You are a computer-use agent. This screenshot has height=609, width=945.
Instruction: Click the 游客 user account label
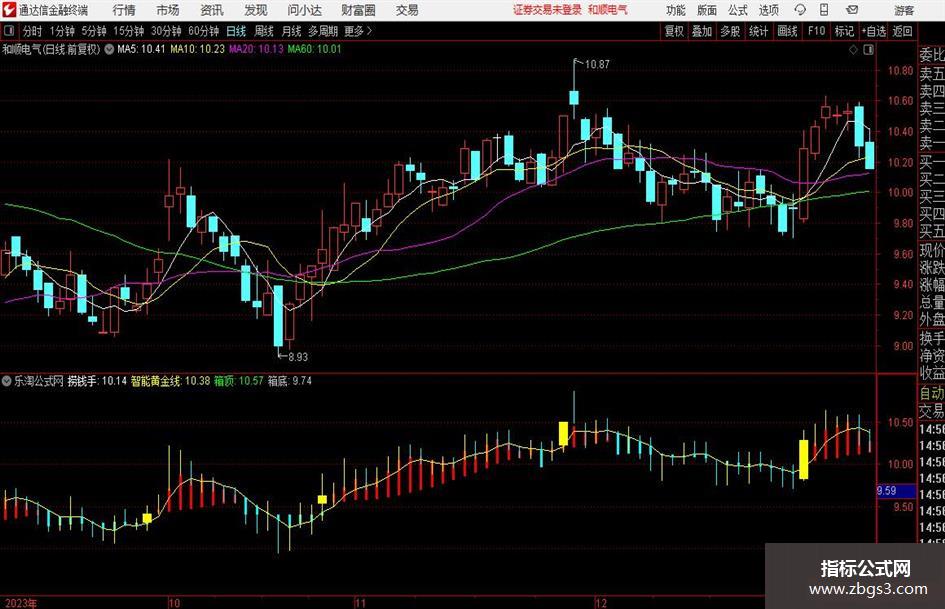pos(904,10)
